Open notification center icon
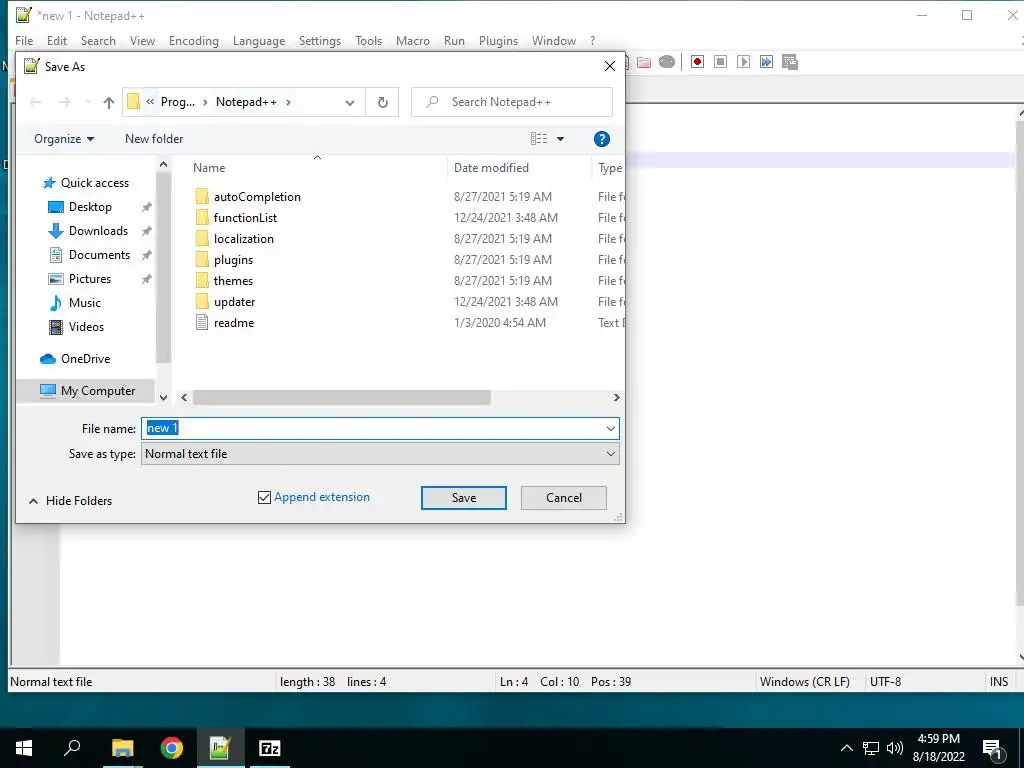The height and width of the screenshot is (768, 1024). [x=992, y=748]
